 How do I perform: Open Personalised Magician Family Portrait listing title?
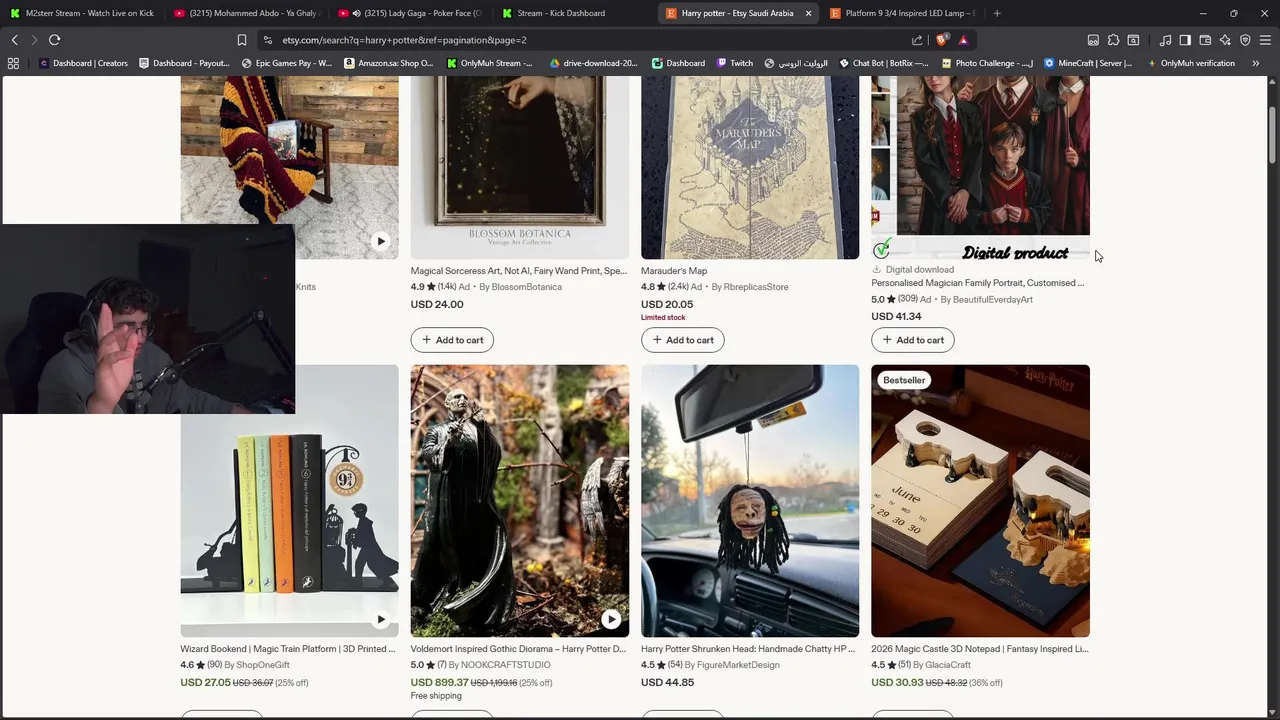[977, 283]
